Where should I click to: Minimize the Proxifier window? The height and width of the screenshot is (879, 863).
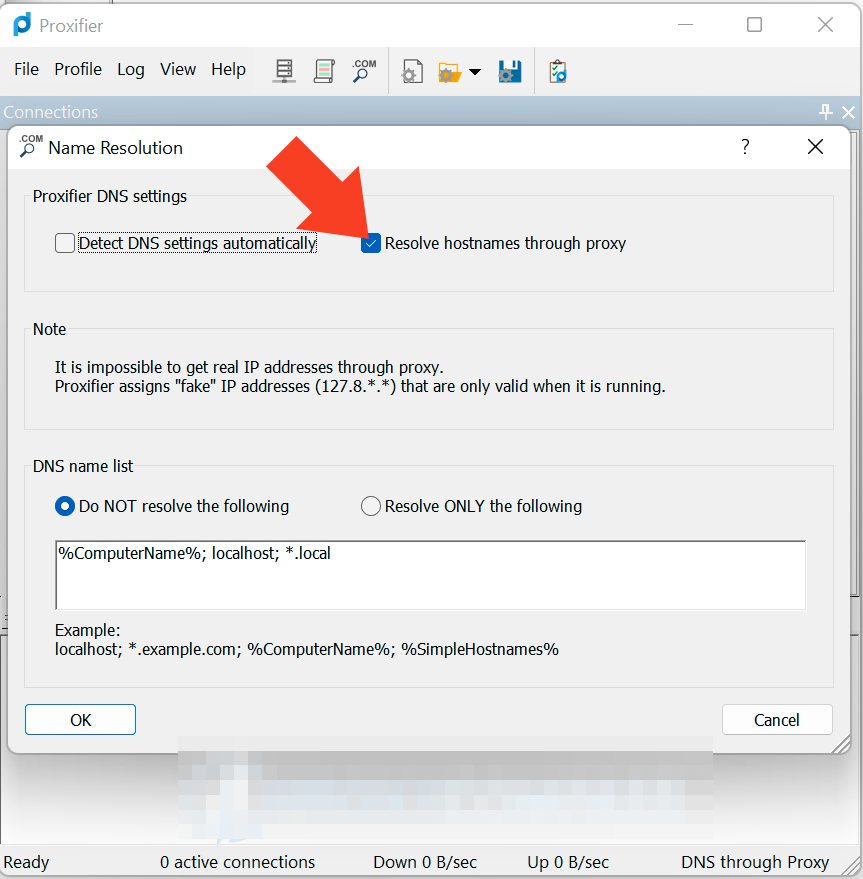point(685,25)
